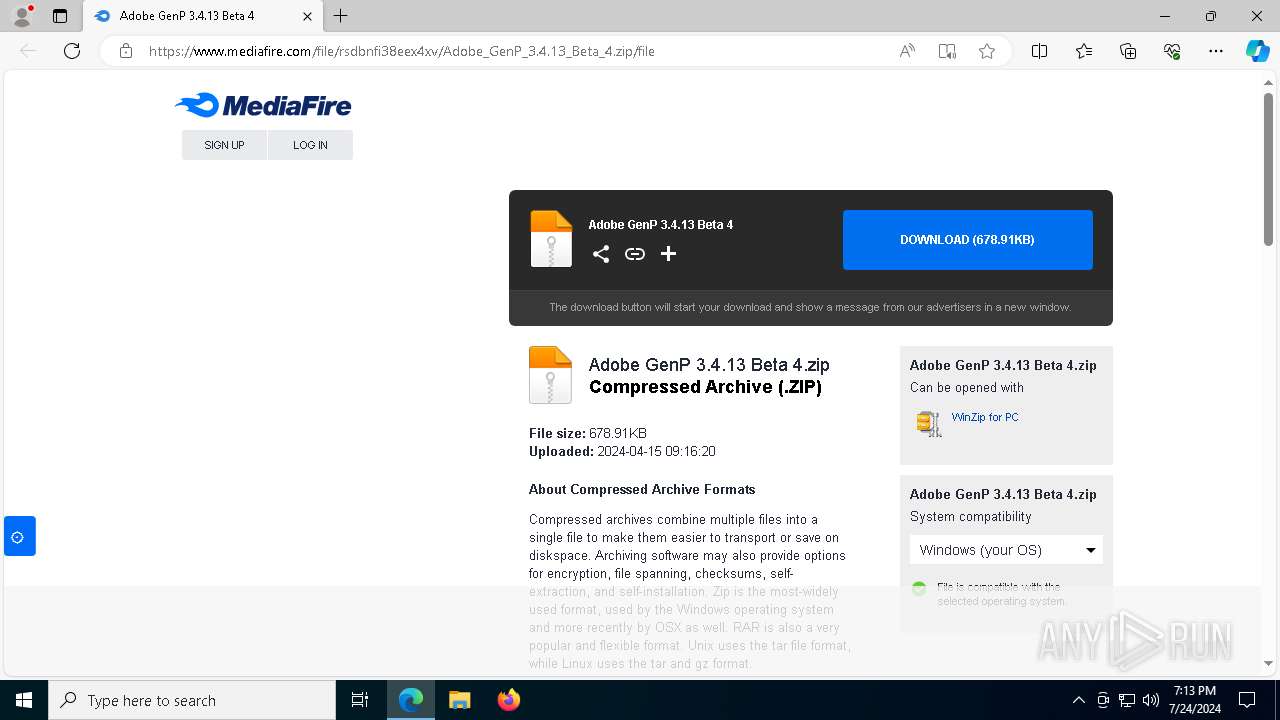Open Collections icon
Viewport: 1280px width, 720px height.
click(x=1128, y=51)
